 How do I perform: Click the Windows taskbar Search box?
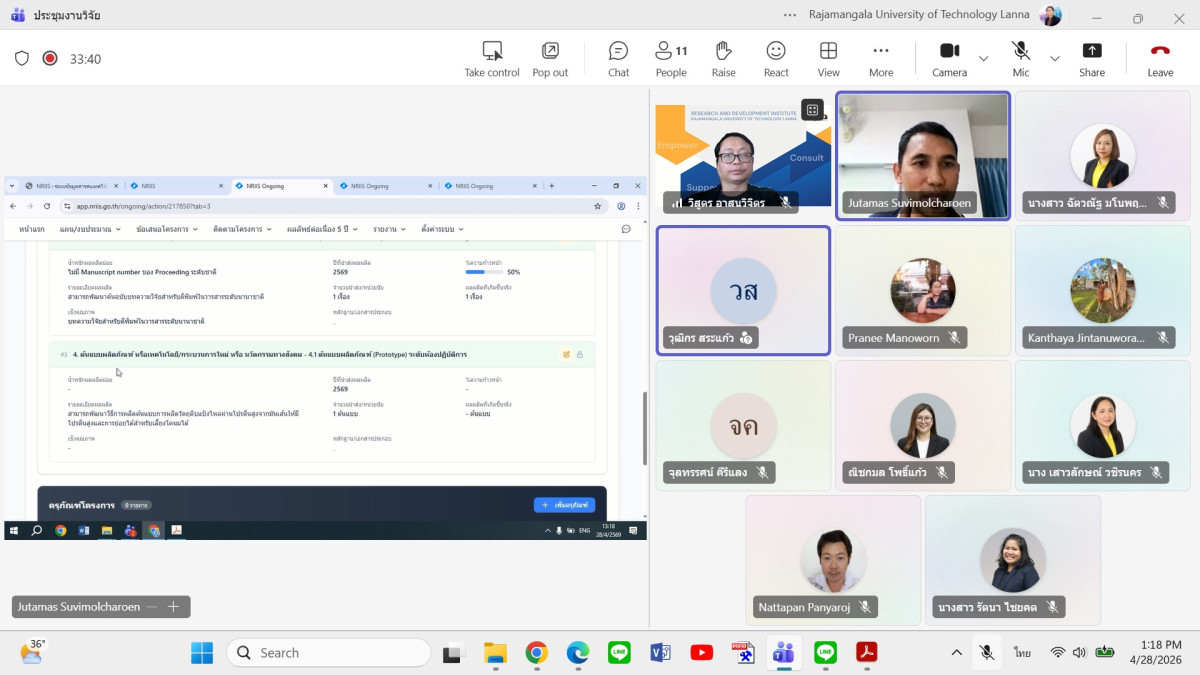click(x=328, y=653)
